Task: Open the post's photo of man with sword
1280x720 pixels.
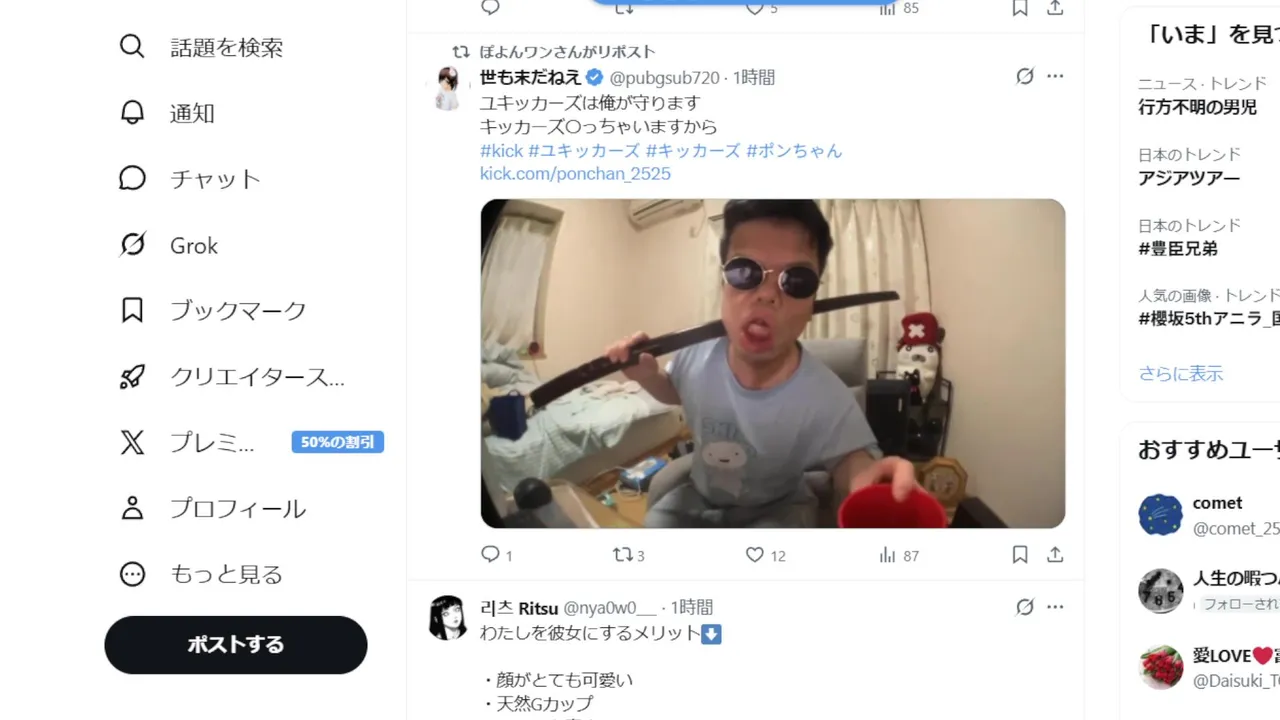Action: 773,363
